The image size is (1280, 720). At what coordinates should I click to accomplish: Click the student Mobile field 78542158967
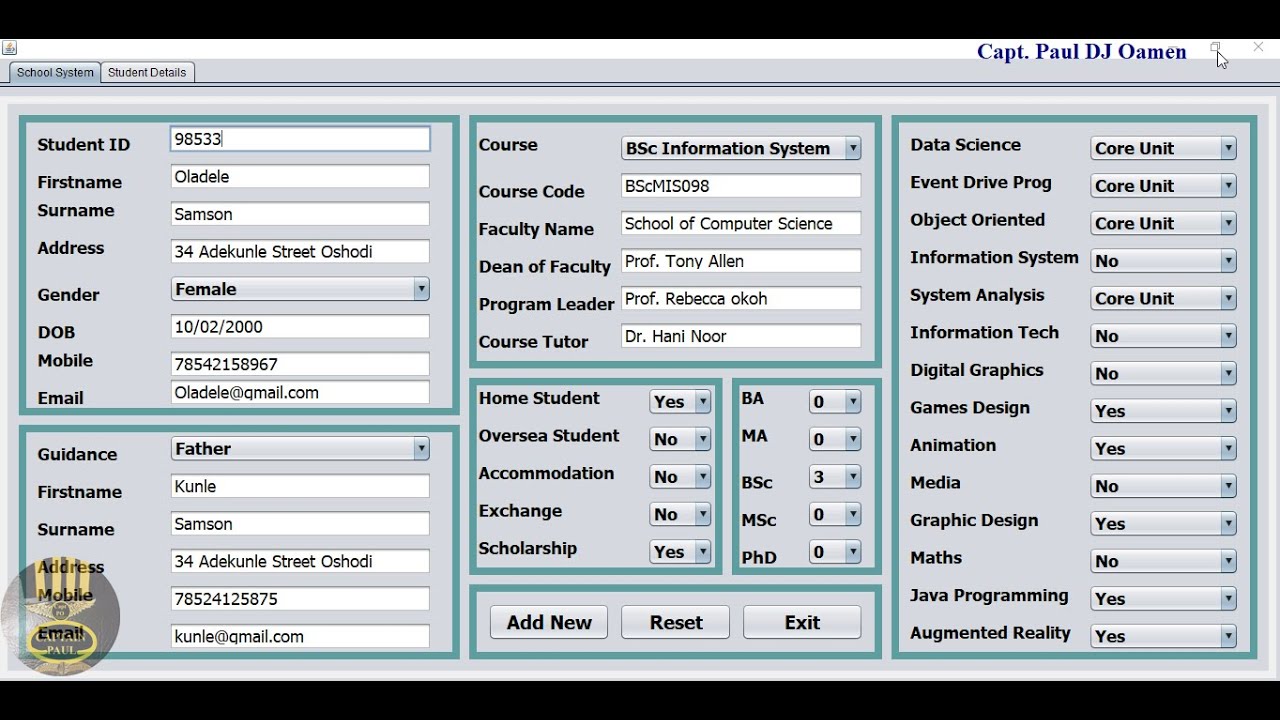(x=300, y=364)
